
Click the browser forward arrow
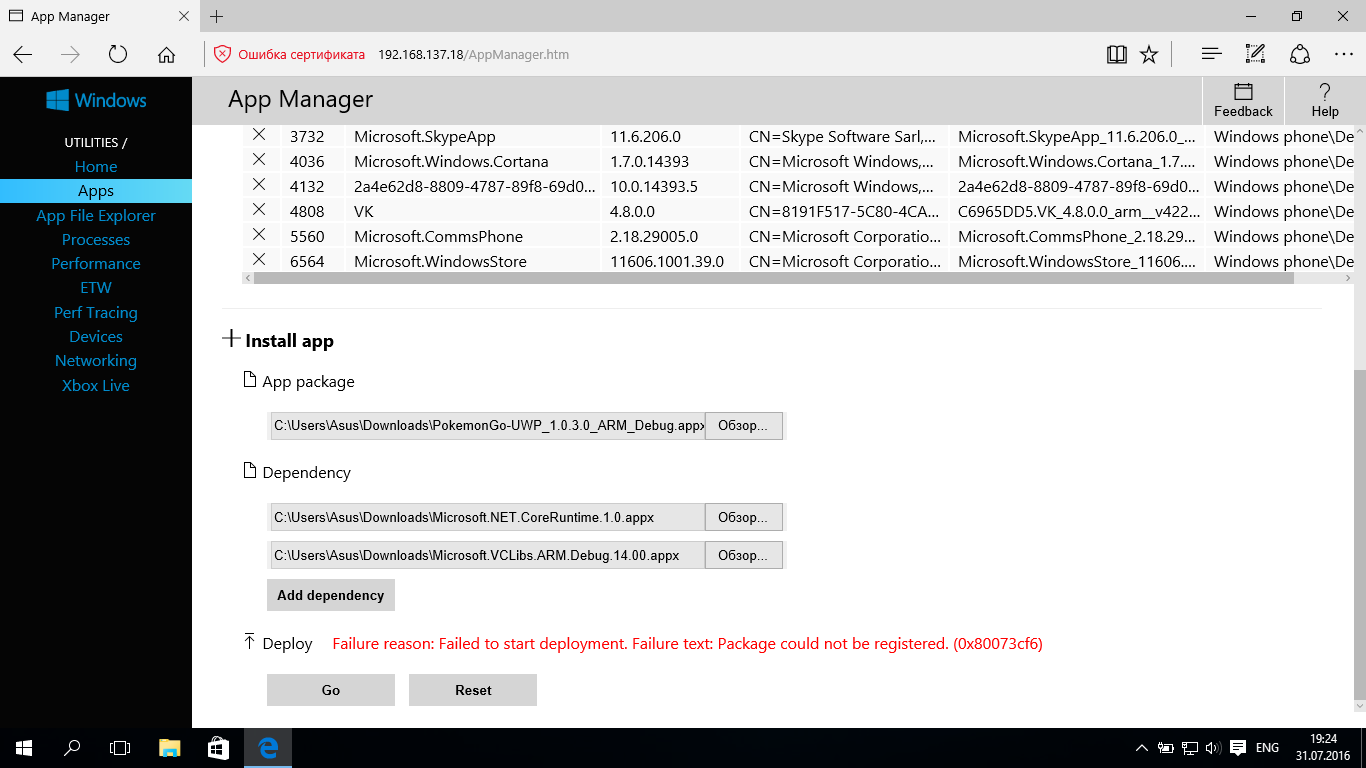[x=70, y=54]
